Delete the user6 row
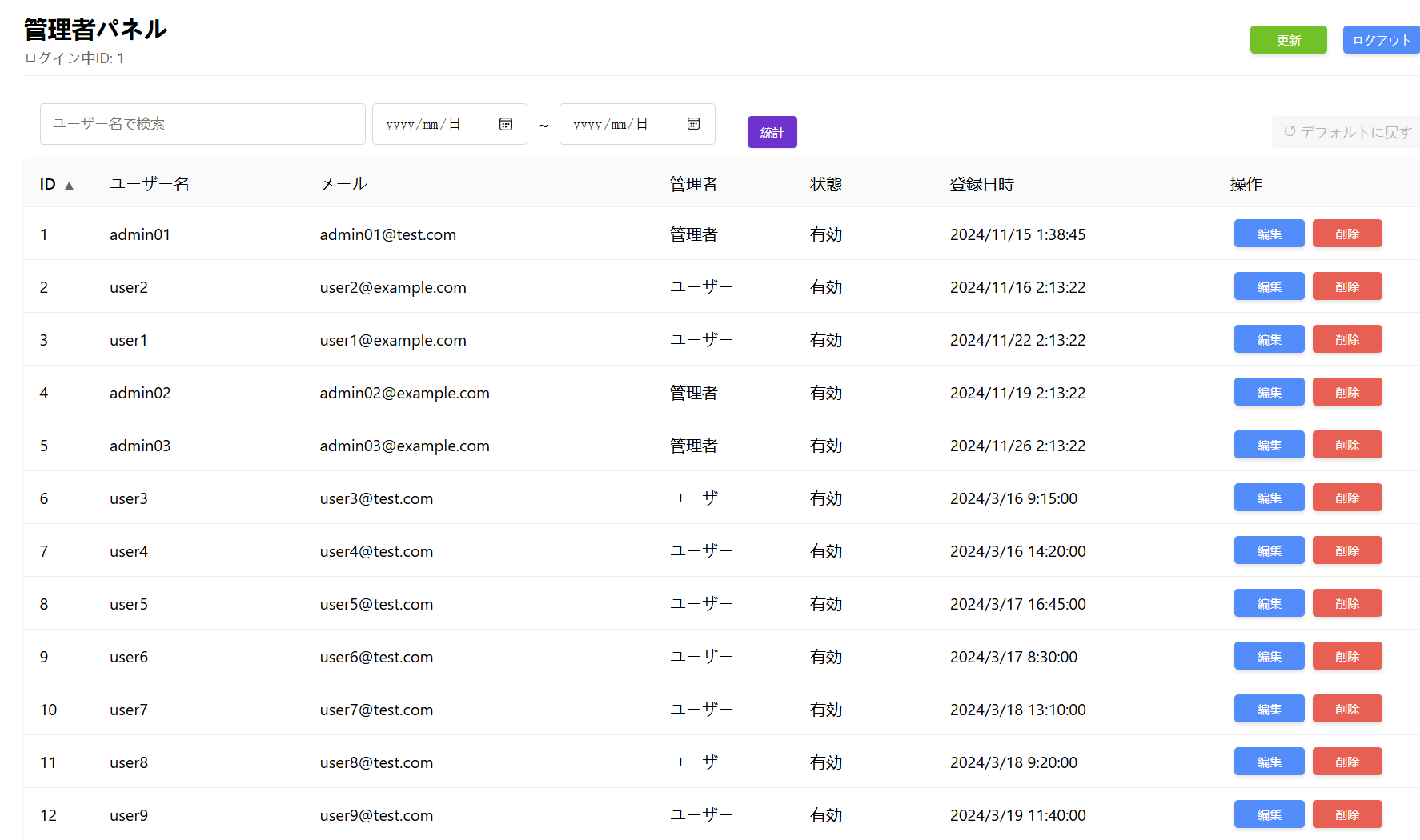Image resolution: width=1420 pixels, height=840 pixels. coord(1347,656)
